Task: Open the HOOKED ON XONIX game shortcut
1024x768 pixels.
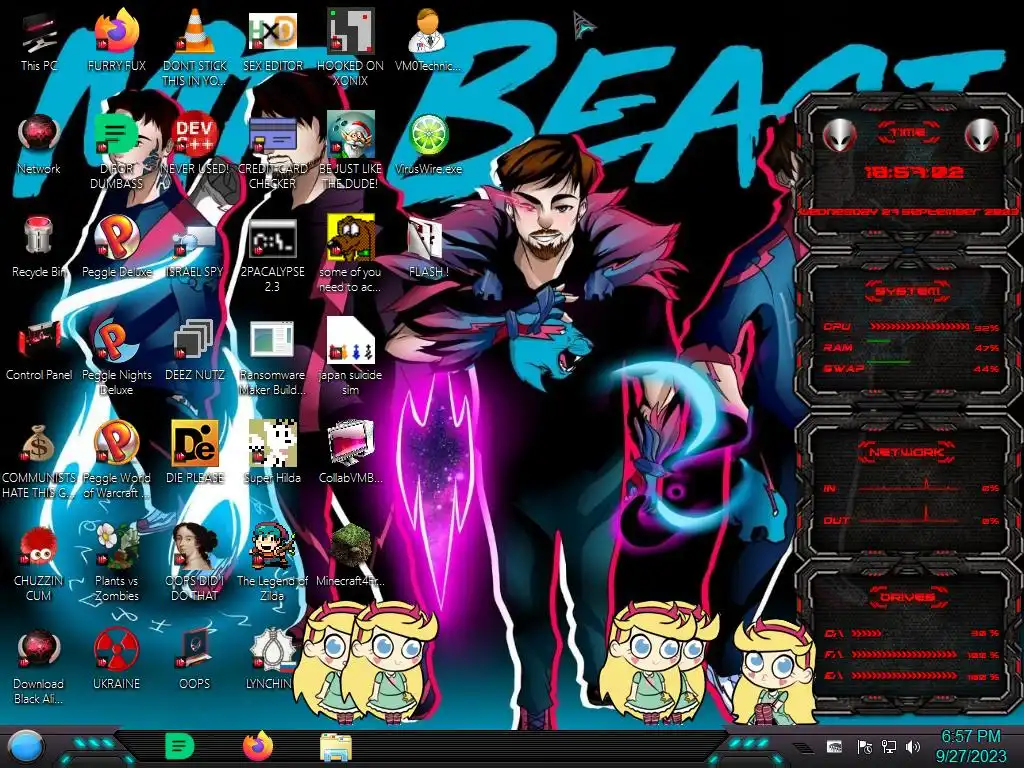Action: (x=350, y=47)
